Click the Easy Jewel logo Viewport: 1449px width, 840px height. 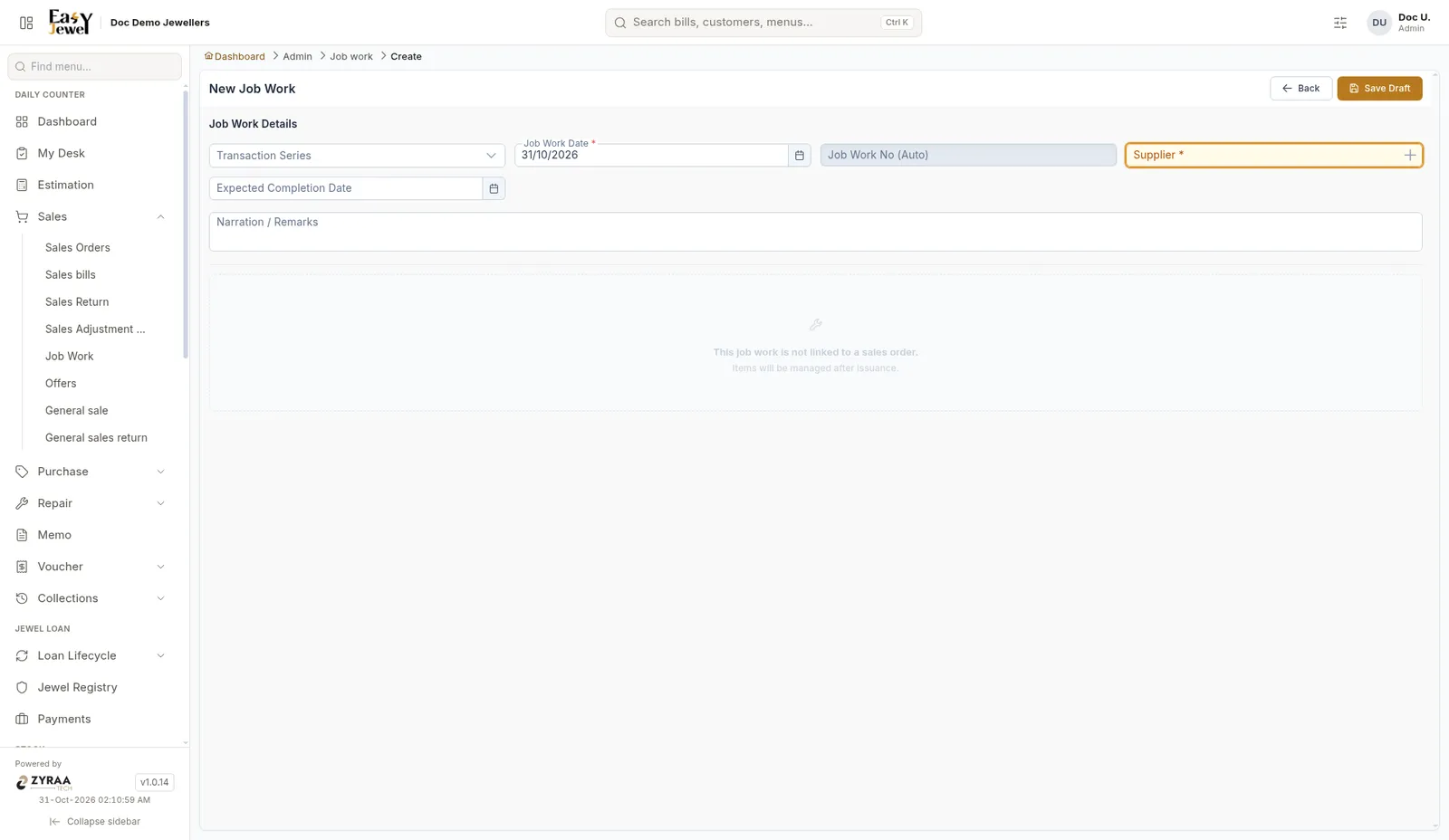click(x=70, y=22)
